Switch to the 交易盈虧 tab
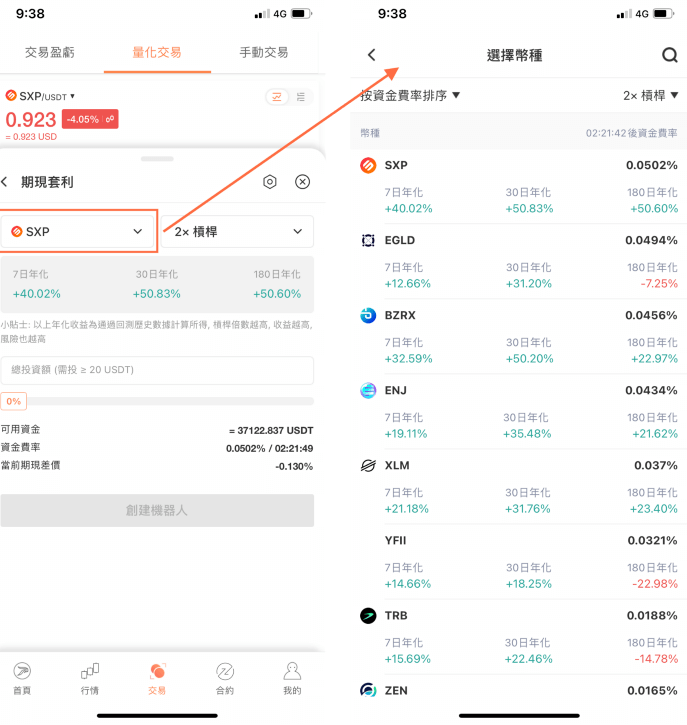 click(49, 52)
